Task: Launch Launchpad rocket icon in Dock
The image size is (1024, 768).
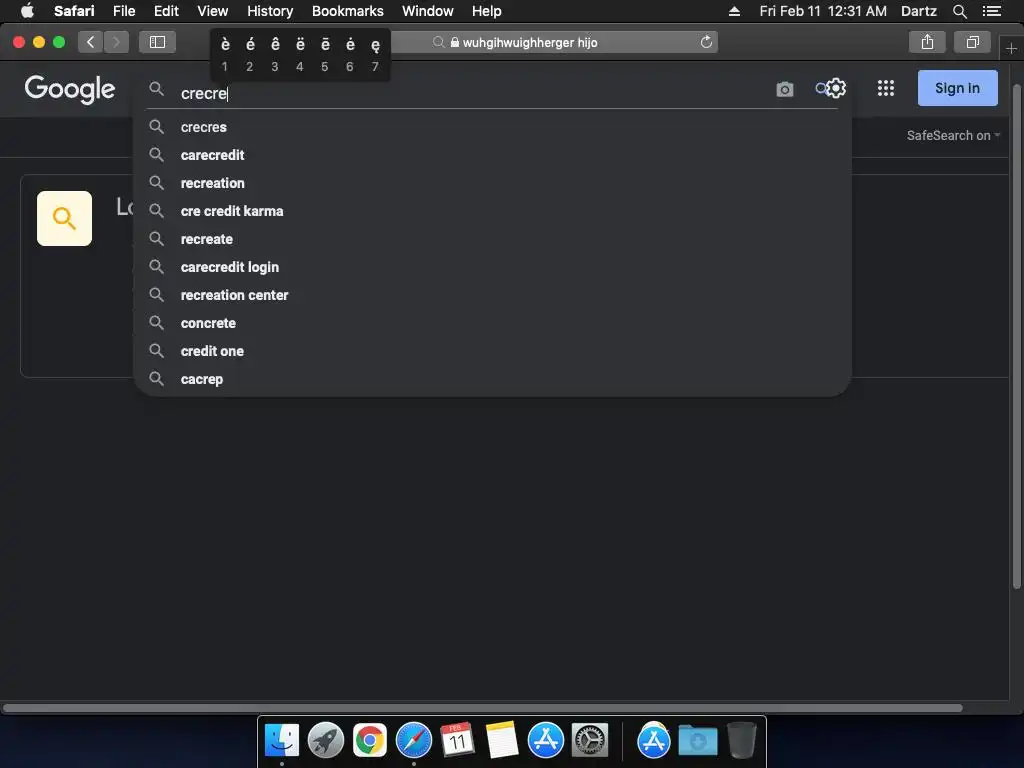Action: tap(326, 741)
